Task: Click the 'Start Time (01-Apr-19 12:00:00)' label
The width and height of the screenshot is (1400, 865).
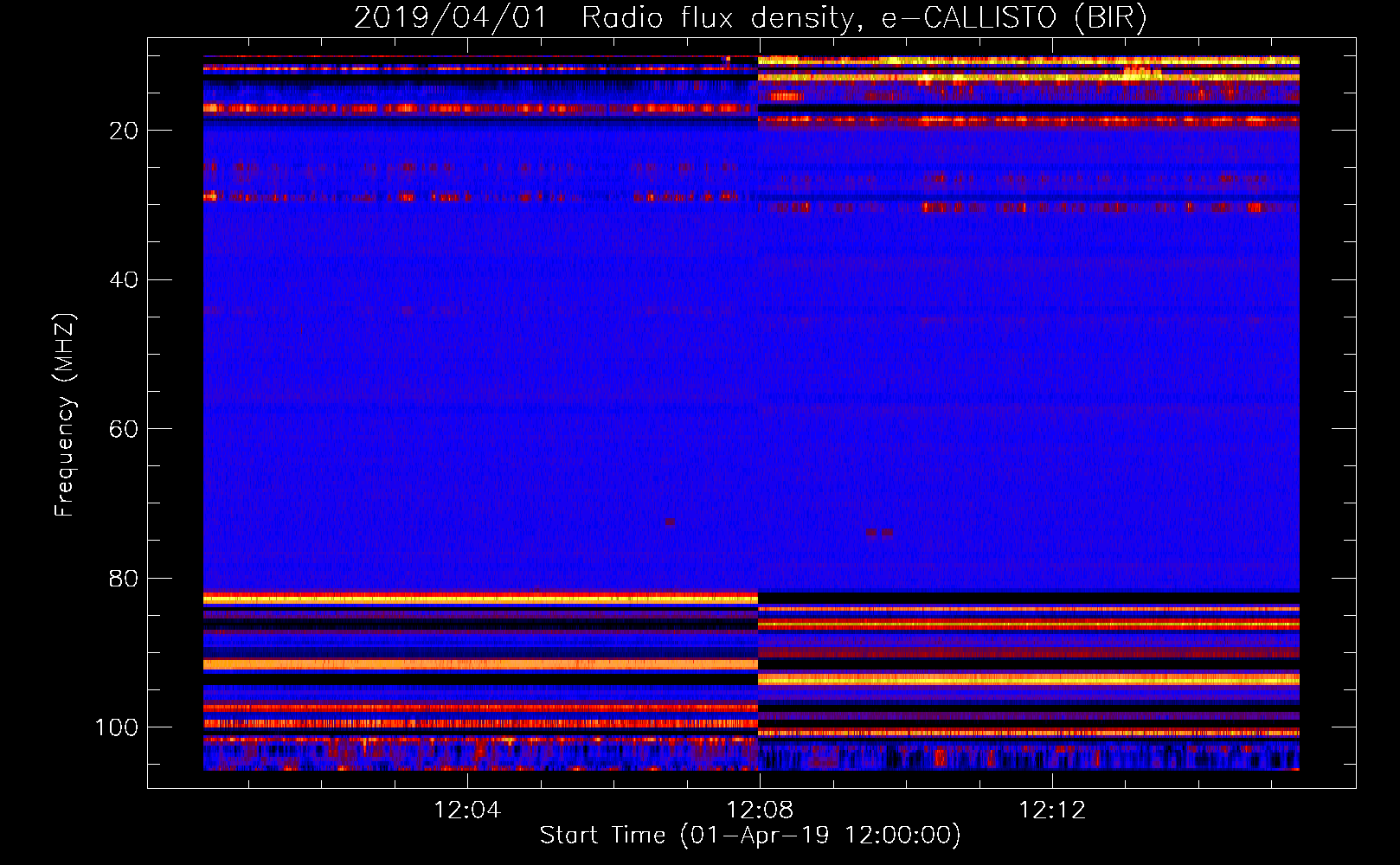Action: (751, 836)
